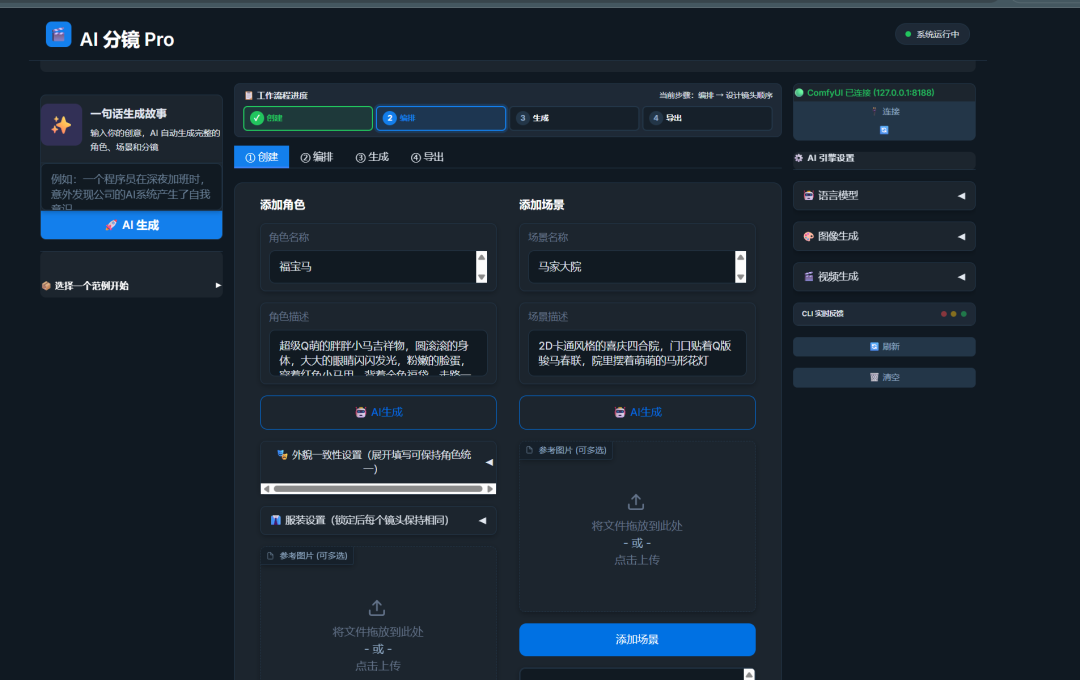Screen dimensions: 1080x680
Task: Click the AI 分镜 Pro logo icon in header
Action: 57,33
